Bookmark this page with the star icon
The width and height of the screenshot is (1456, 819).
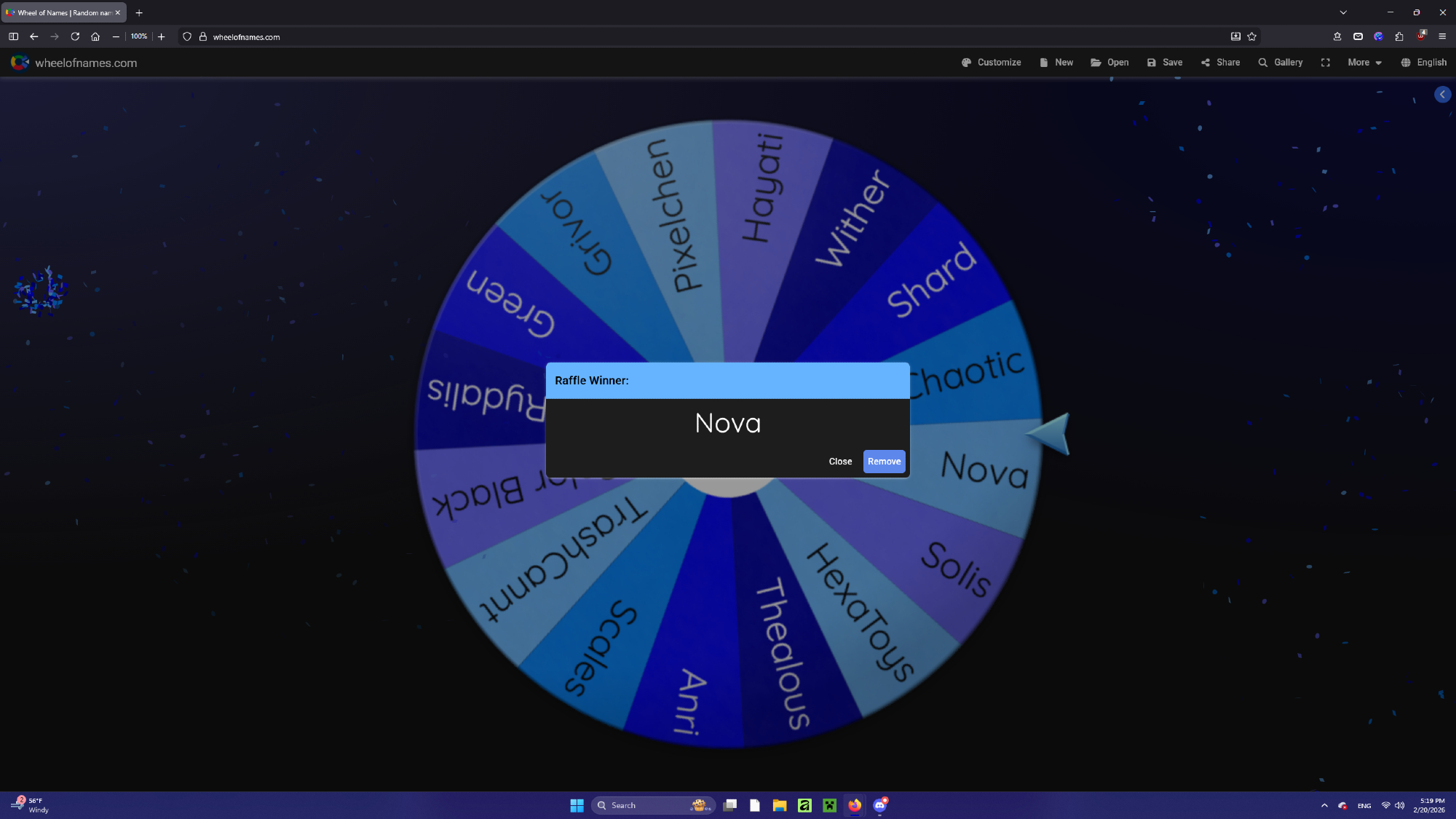[1252, 36]
